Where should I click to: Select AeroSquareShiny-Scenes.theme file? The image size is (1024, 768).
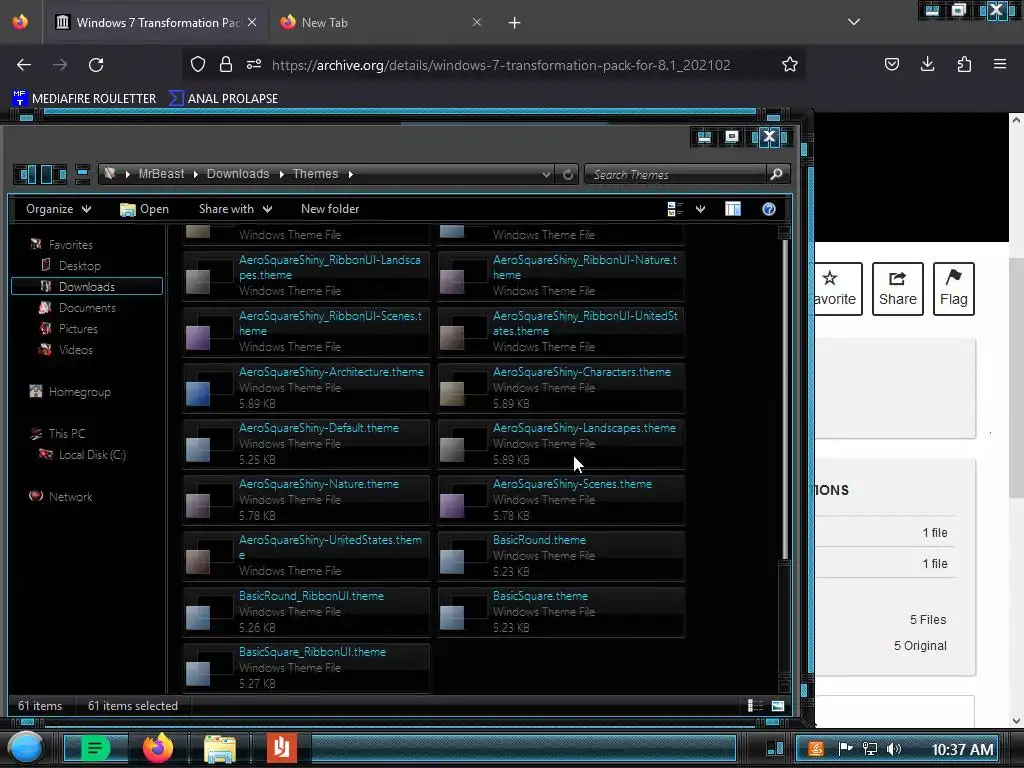[560, 500]
